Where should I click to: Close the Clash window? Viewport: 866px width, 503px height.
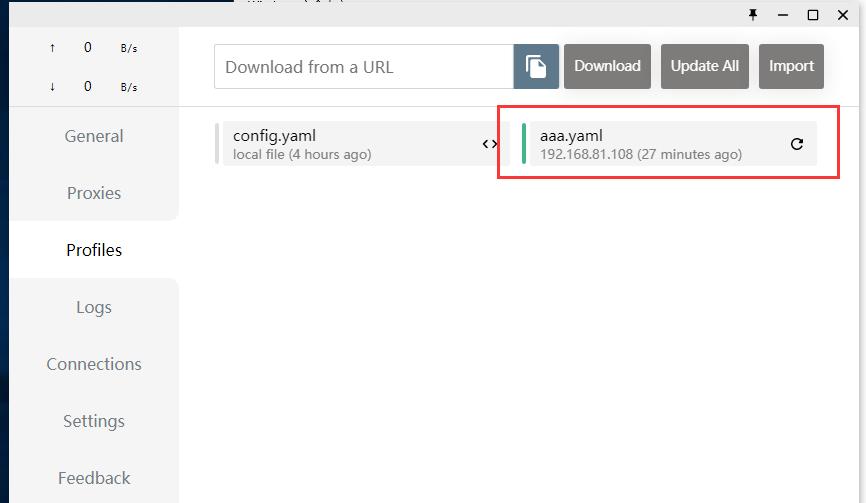[x=843, y=15]
